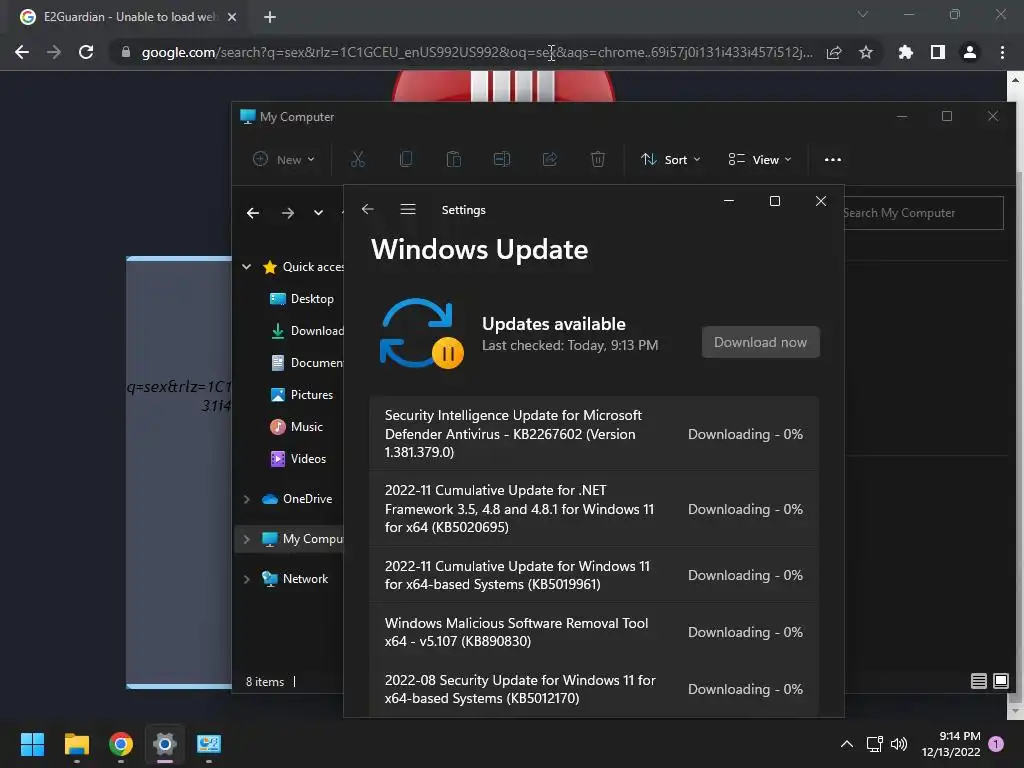The height and width of the screenshot is (768, 1024).
Task: Click the Share icon in My Computer toolbar
Action: (x=550, y=159)
